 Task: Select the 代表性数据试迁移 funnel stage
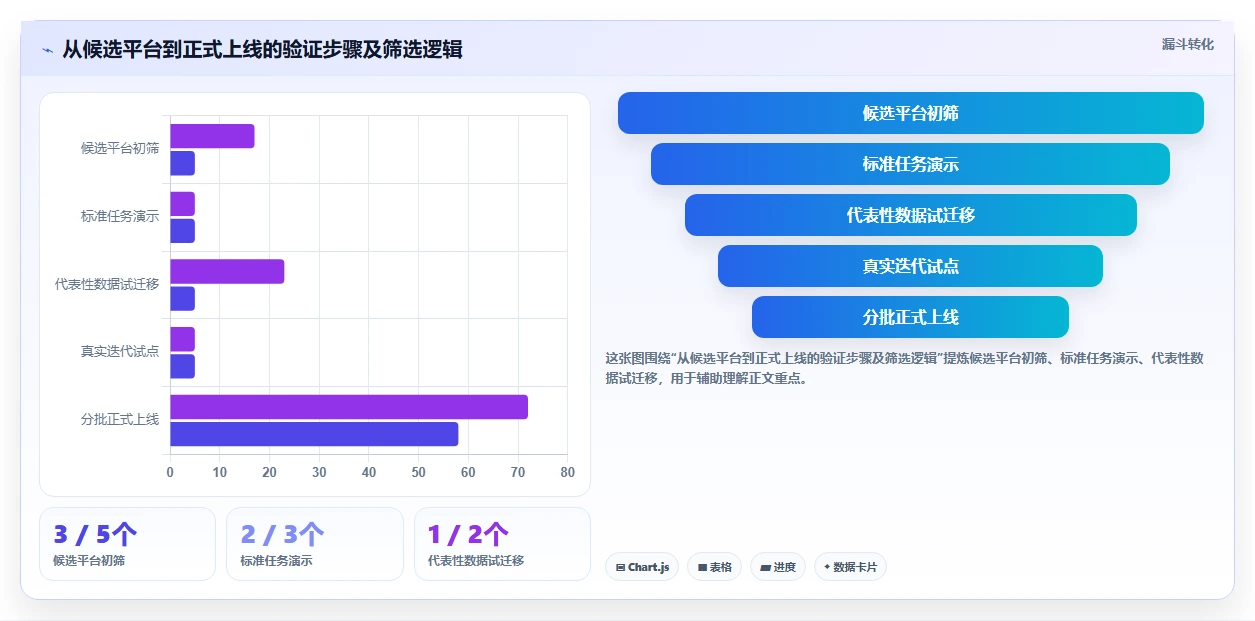tap(911, 215)
